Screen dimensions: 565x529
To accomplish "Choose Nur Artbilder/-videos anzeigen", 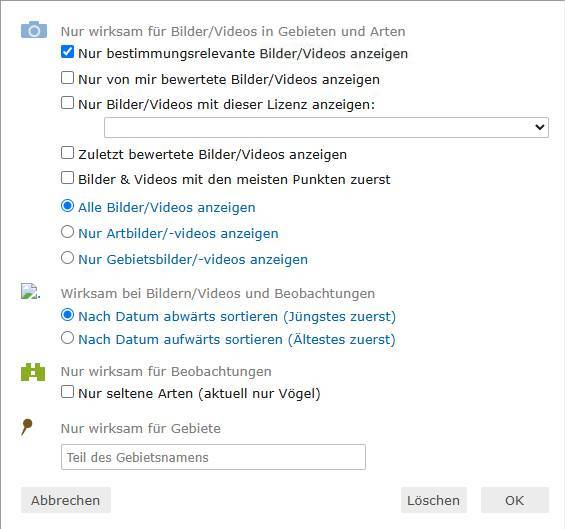I will (67, 232).
